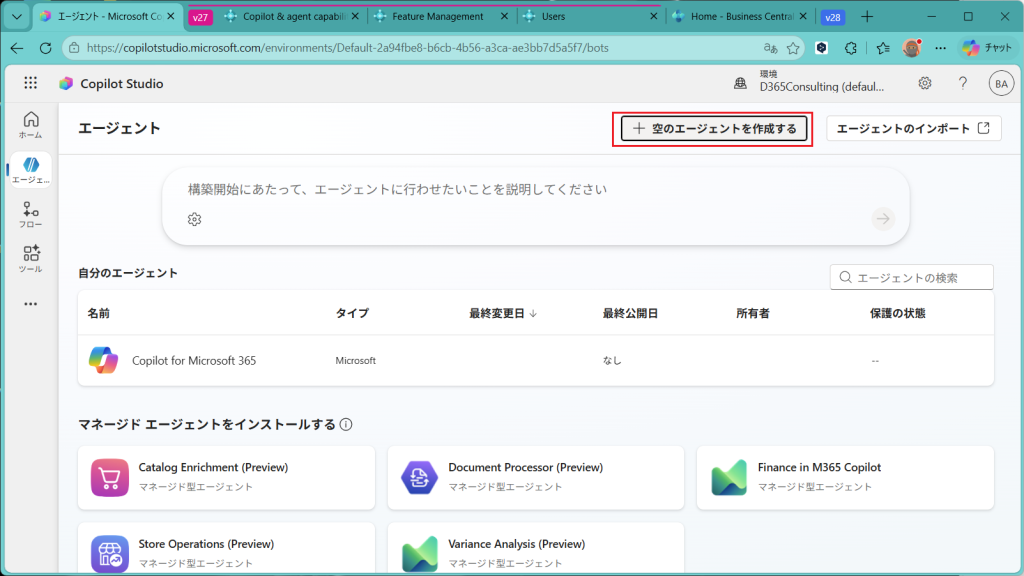Refresh the page in browser toolbar
This screenshot has width=1024, height=576.
(45, 48)
